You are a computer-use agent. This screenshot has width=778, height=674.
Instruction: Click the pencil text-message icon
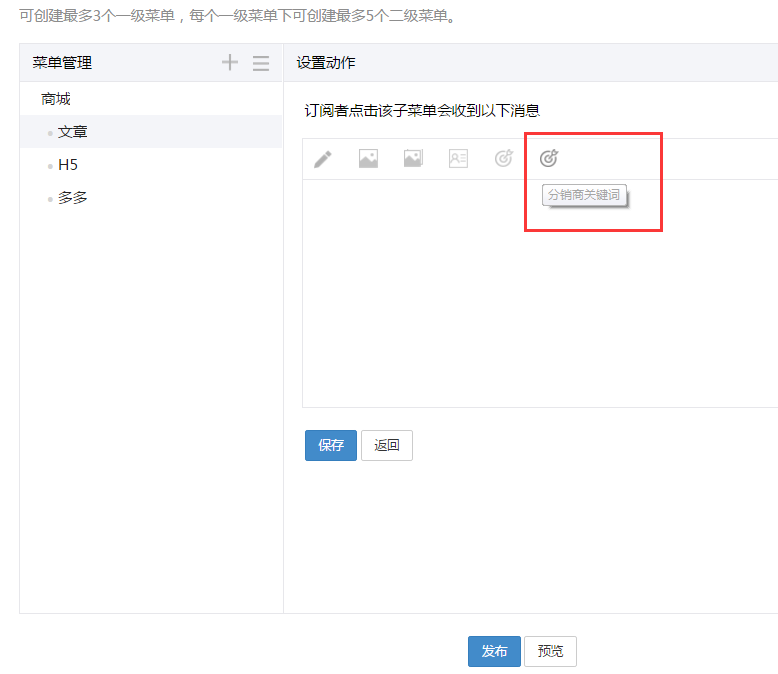click(323, 159)
